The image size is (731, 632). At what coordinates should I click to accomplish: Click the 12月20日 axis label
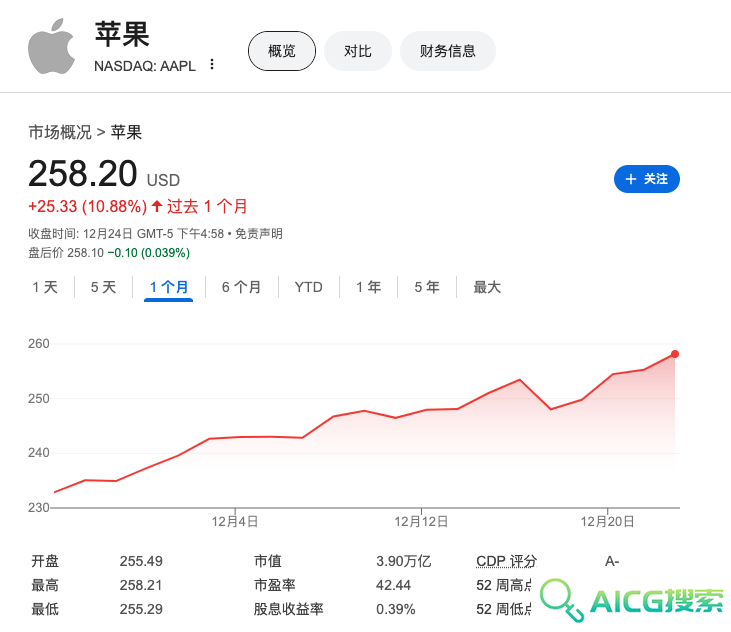pos(607,522)
